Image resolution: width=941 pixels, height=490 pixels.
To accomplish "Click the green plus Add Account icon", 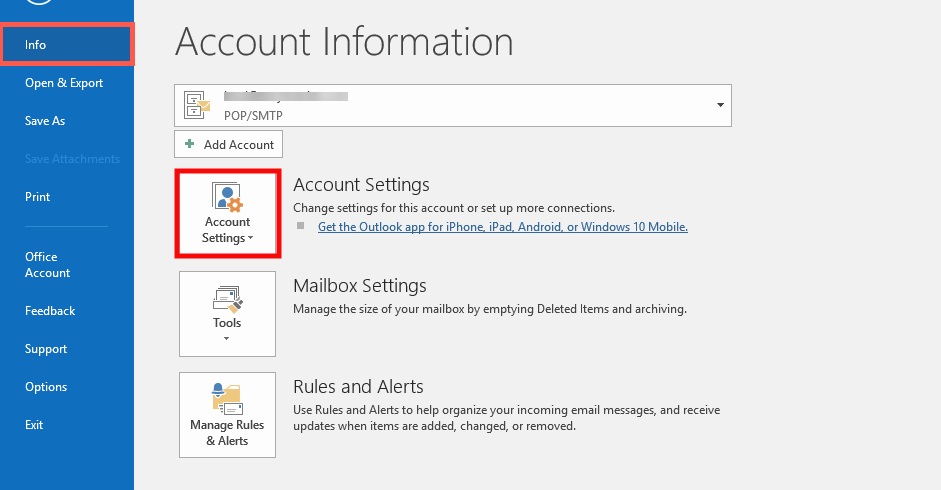I will tap(189, 144).
